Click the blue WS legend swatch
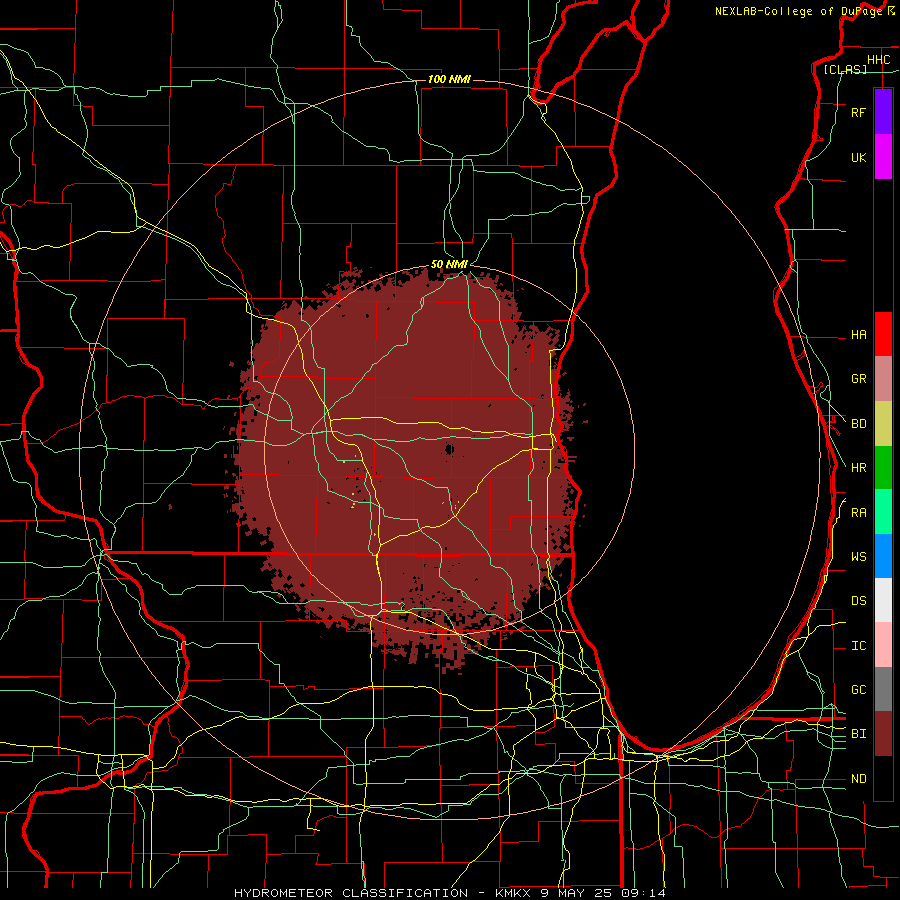900x900 pixels. [883, 556]
